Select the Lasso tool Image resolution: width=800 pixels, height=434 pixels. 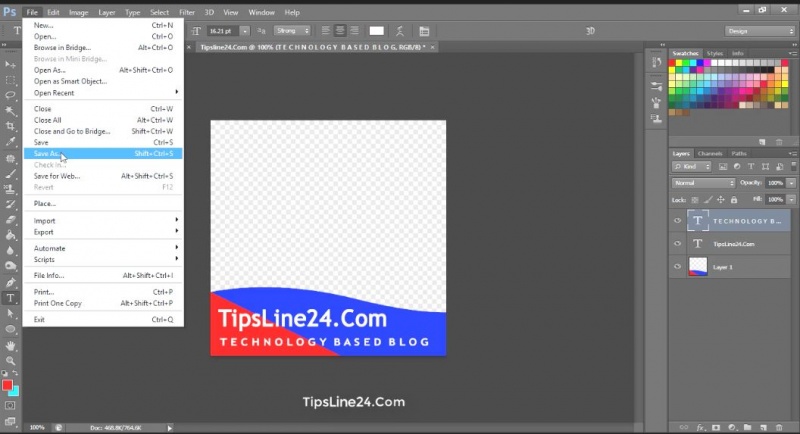(x=10, y=95)
